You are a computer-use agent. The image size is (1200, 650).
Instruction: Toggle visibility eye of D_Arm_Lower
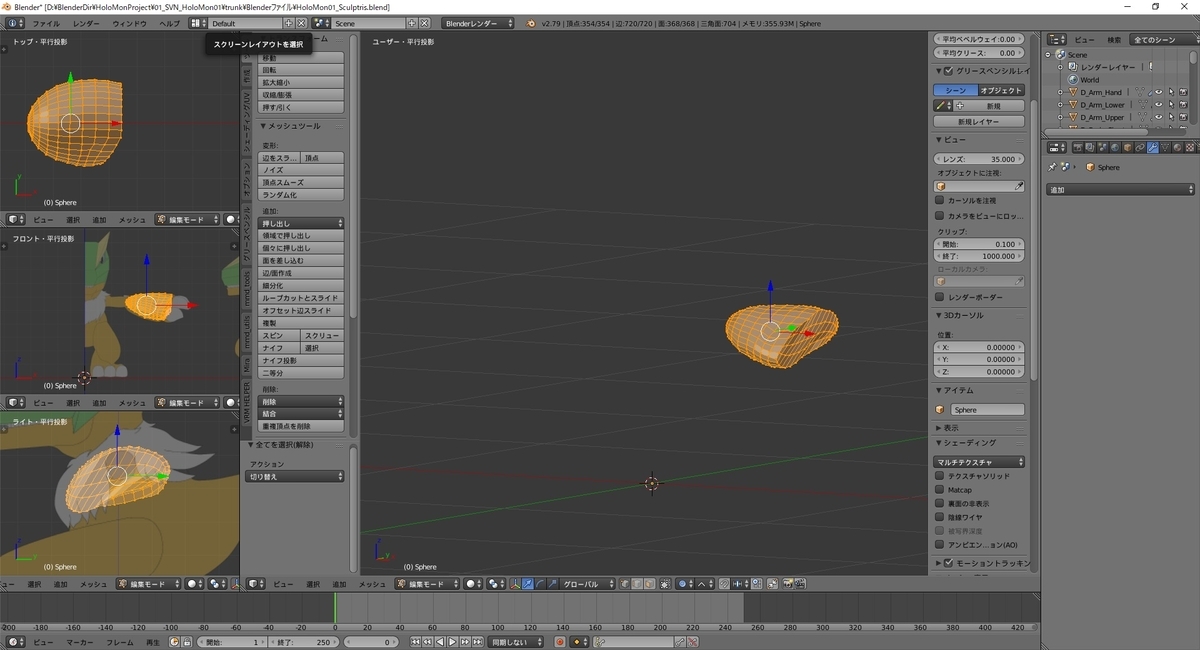tap(1158, 104)
